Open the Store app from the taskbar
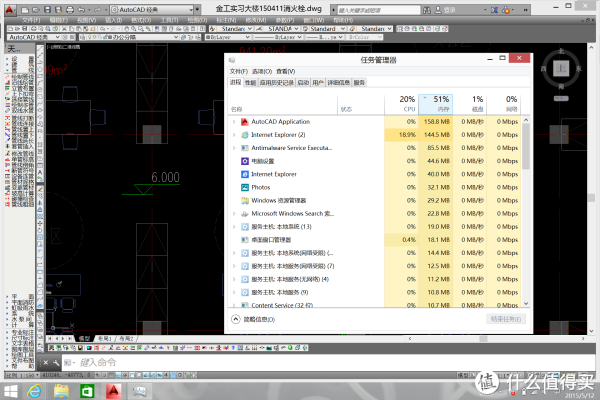 click(87, 391)
